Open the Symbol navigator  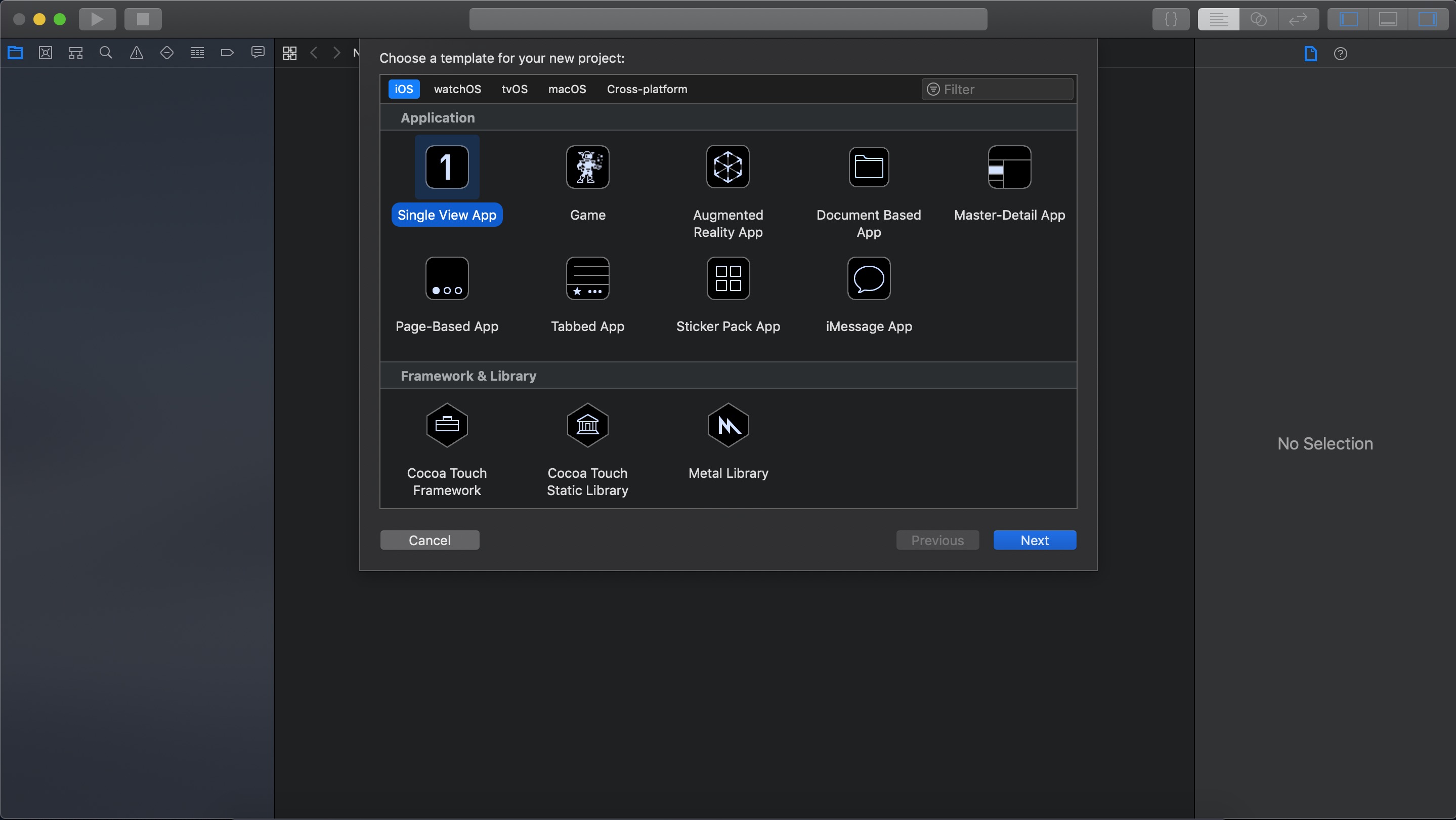pos(76,53)
